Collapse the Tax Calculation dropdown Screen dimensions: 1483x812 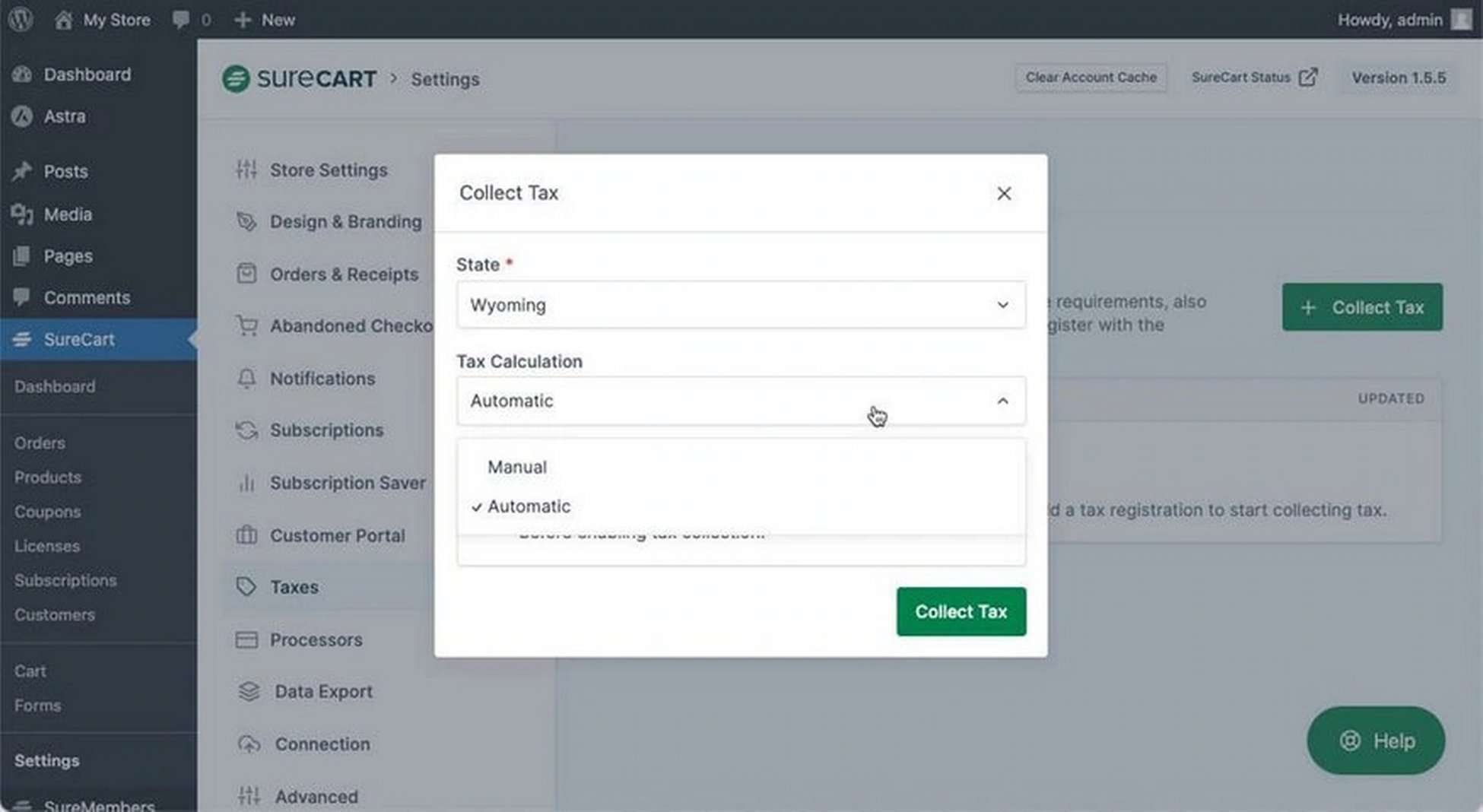point(1002,401)
